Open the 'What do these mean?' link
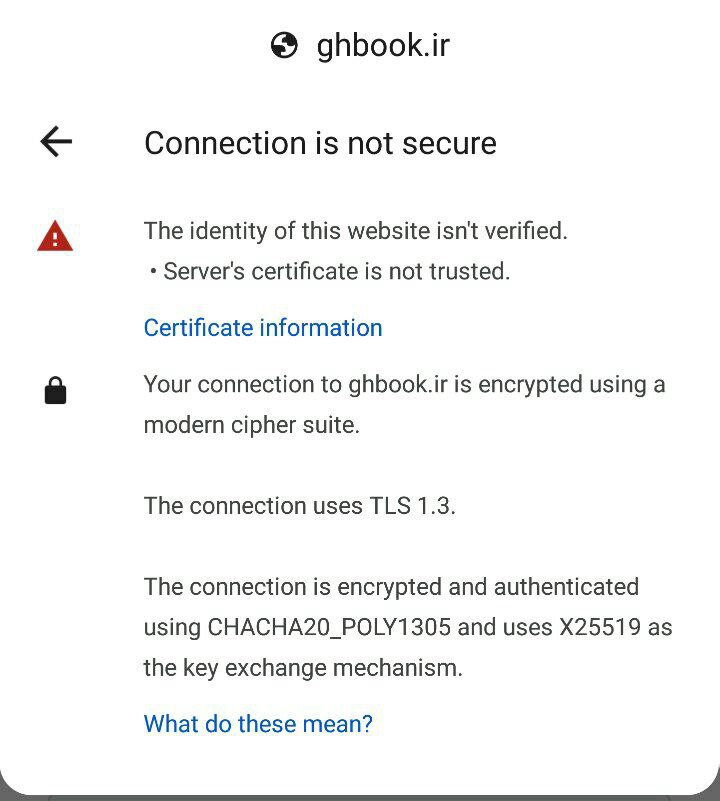This screenshot has height=801, width=720. click(x=259, y=724)
